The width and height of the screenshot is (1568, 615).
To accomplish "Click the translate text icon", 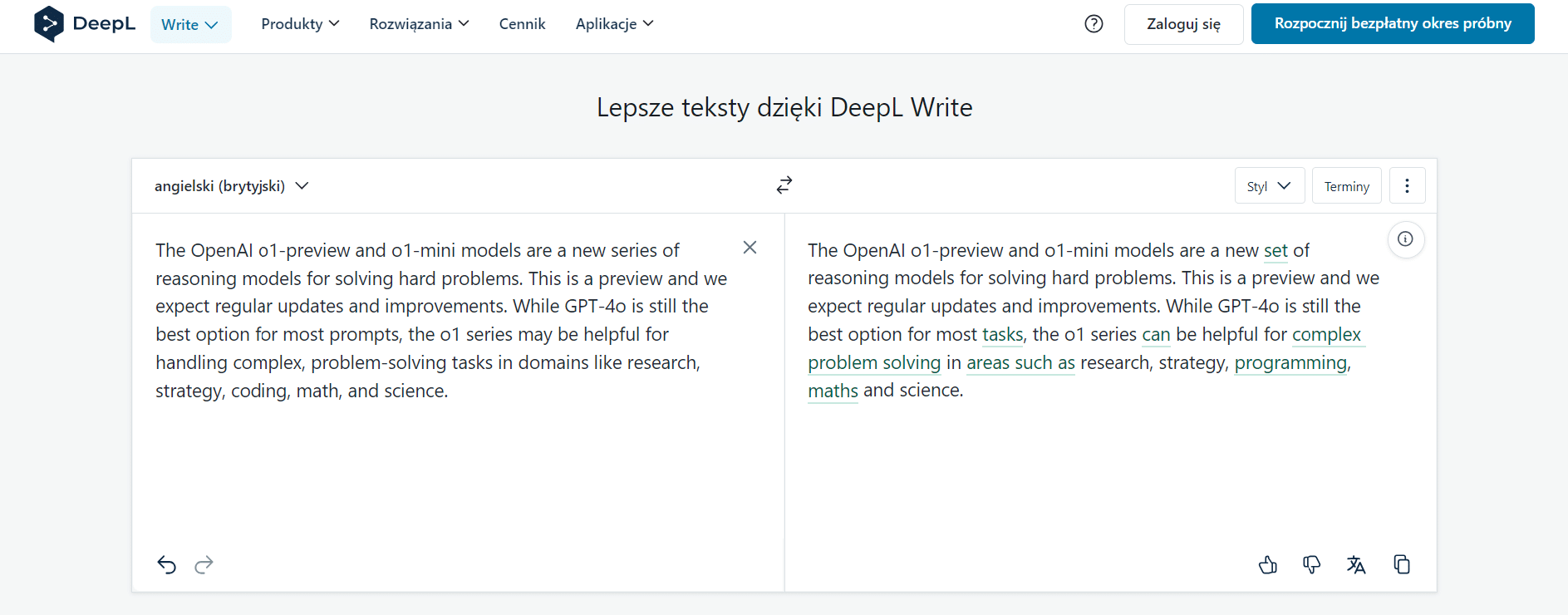I will [1356, 565].
